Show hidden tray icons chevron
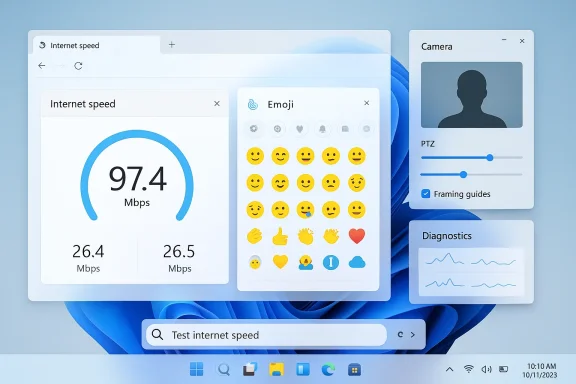The width and height of the screenshot is (576, 384). click(x=449, y=369)
